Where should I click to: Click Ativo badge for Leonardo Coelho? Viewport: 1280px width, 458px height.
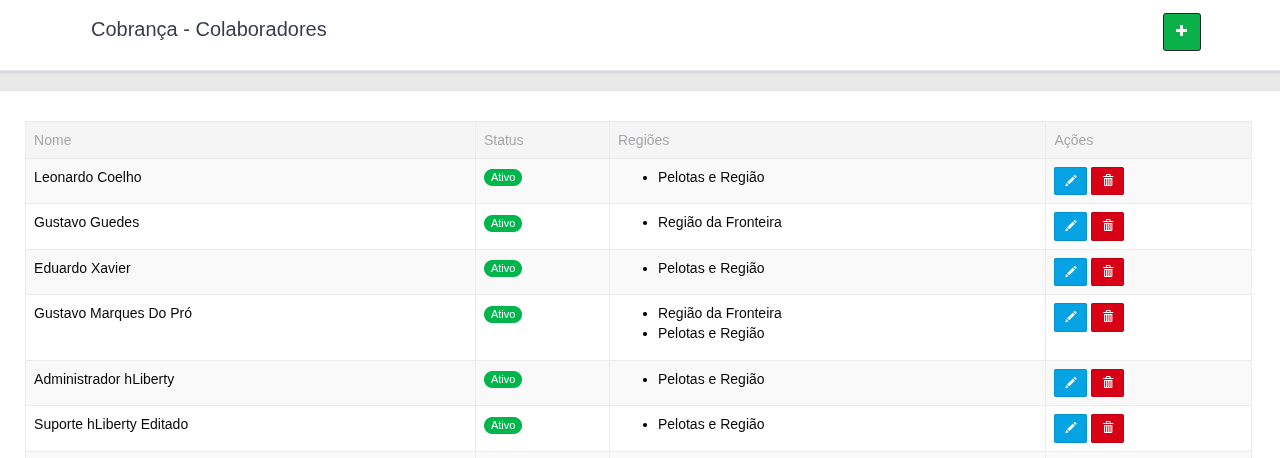(503, 178)
